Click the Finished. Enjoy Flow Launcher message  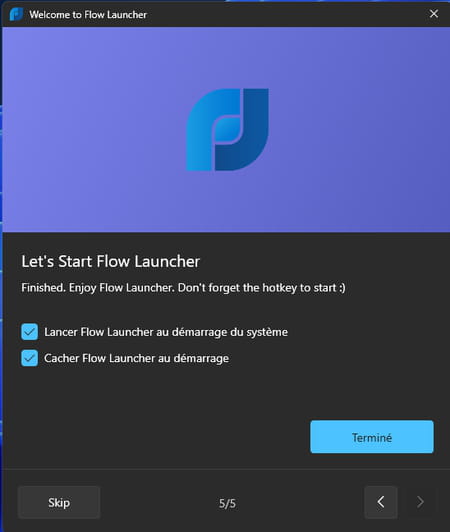tap(183, 288)
